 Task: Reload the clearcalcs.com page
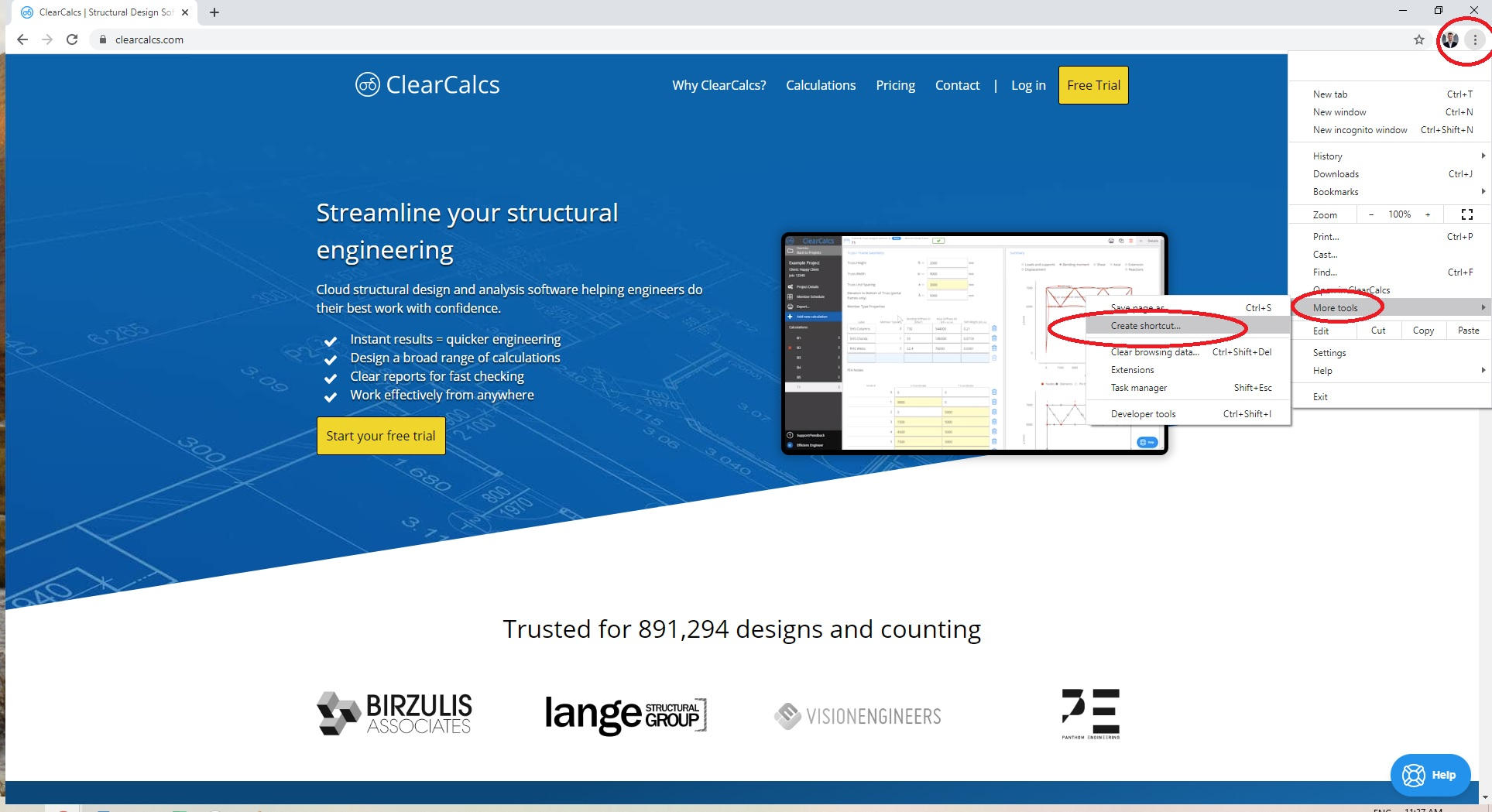(72, 39)
